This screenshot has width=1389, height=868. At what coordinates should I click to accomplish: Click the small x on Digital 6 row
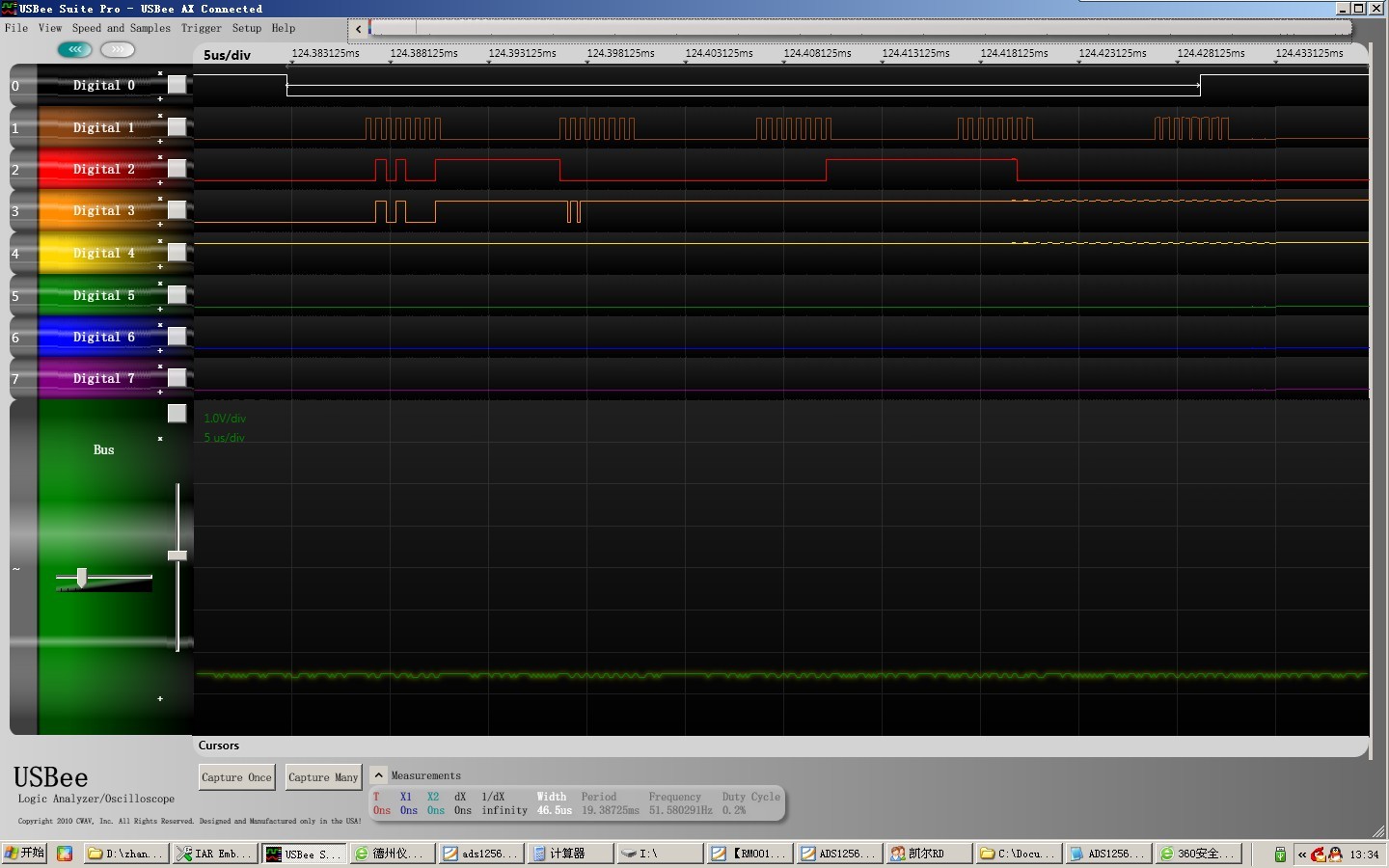click(x=160, y=325)
